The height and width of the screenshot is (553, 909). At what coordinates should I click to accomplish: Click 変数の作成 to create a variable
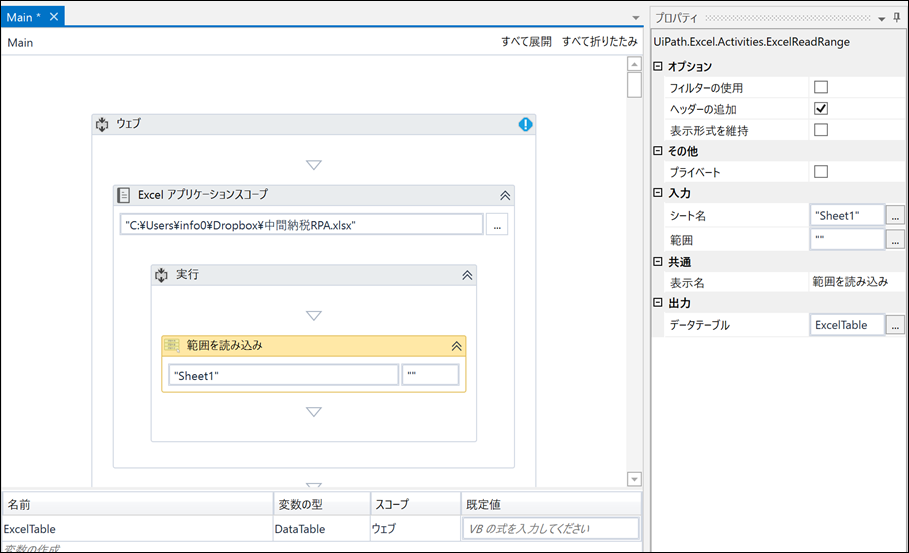click(x=32, y=548)
